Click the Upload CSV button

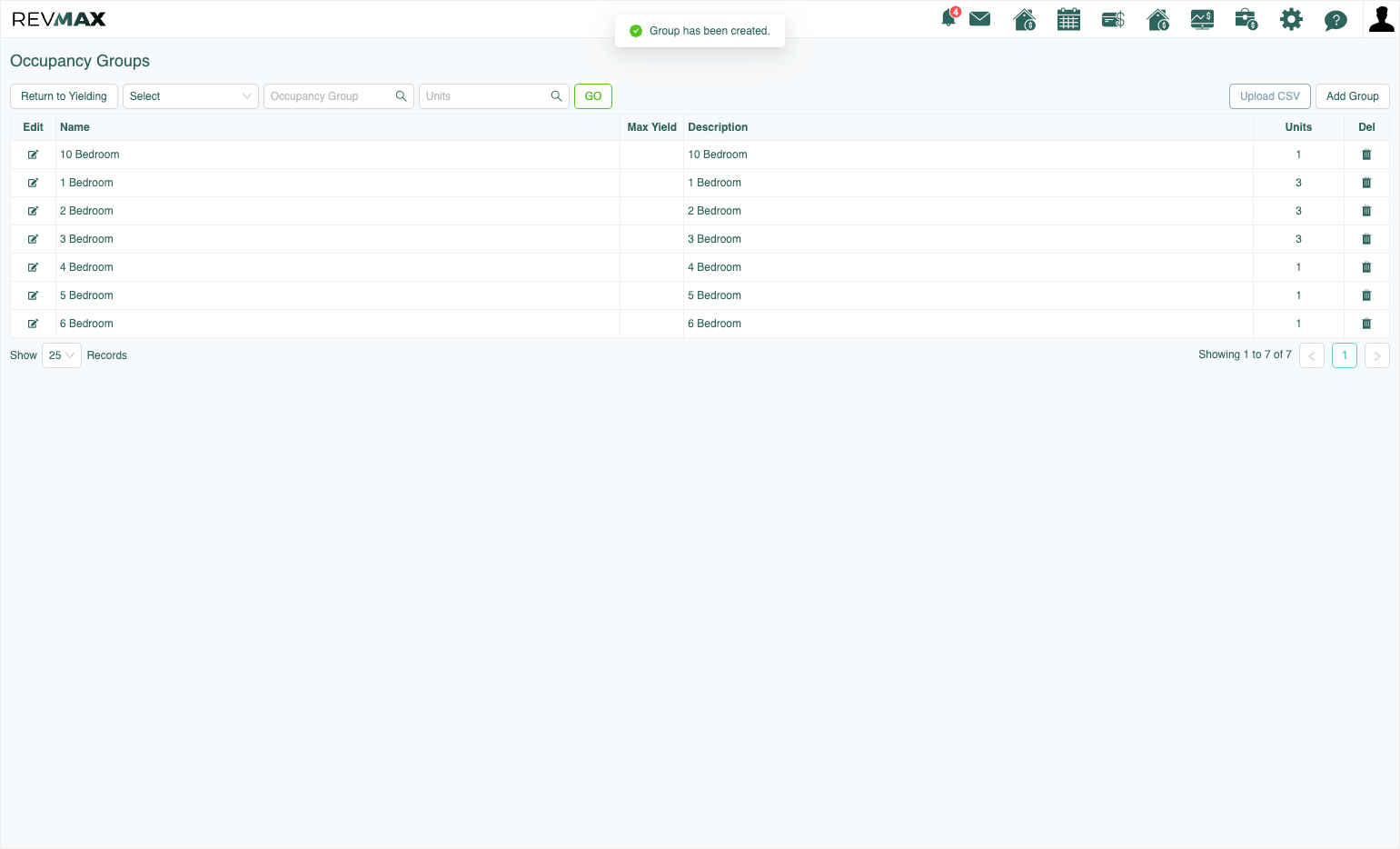(x=1269, y=96)
